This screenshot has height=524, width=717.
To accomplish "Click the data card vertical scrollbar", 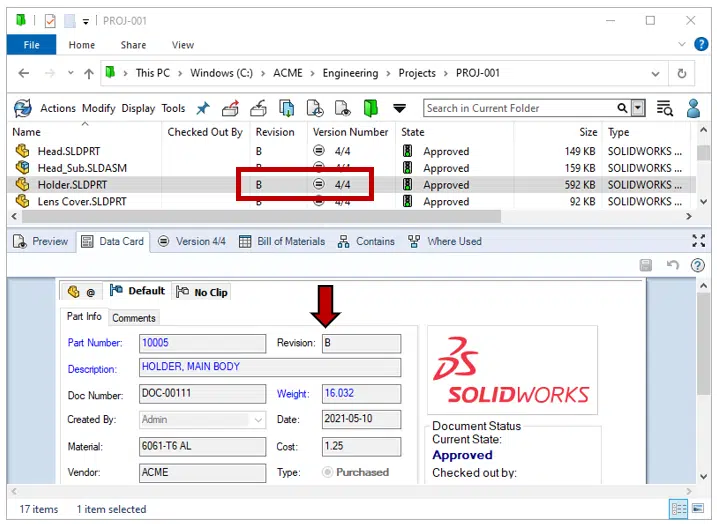I will tap(703, 343).
